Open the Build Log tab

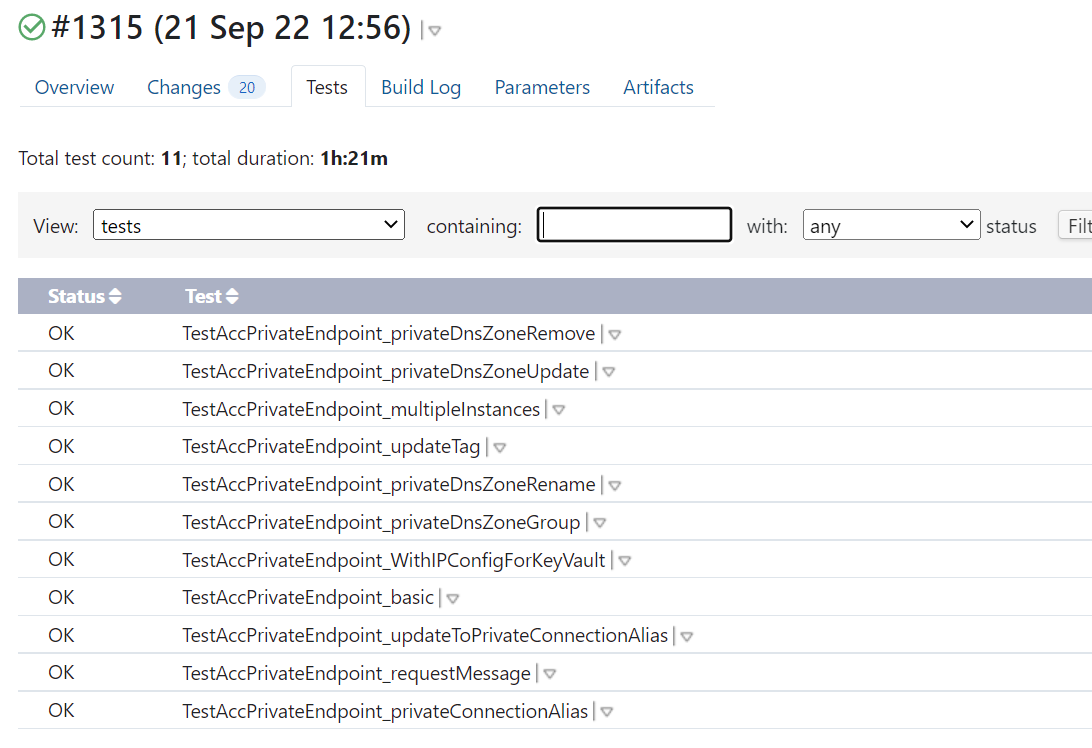coord(421,87)
